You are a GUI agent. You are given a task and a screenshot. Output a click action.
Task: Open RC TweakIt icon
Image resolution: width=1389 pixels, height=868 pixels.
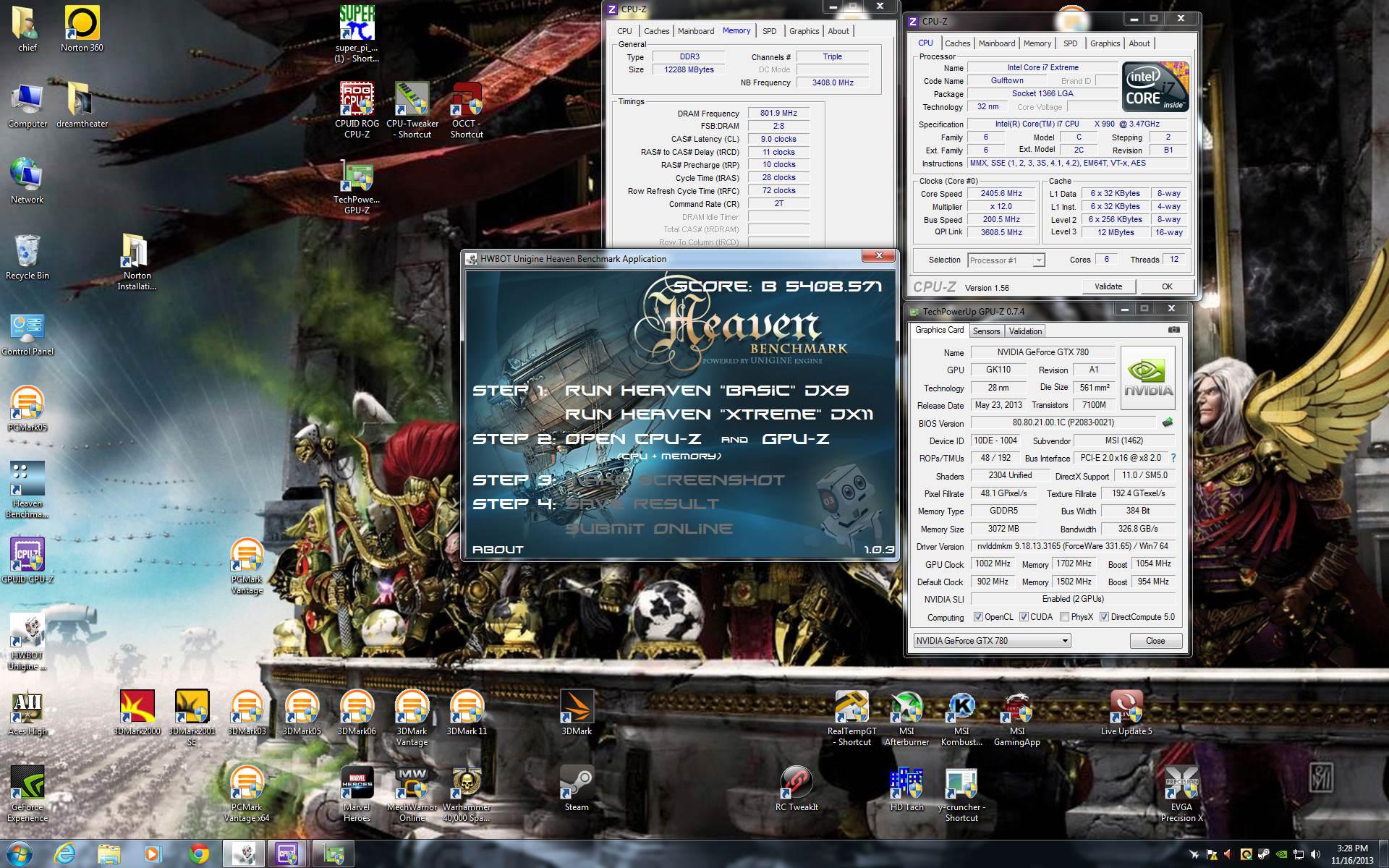(797, 788)
